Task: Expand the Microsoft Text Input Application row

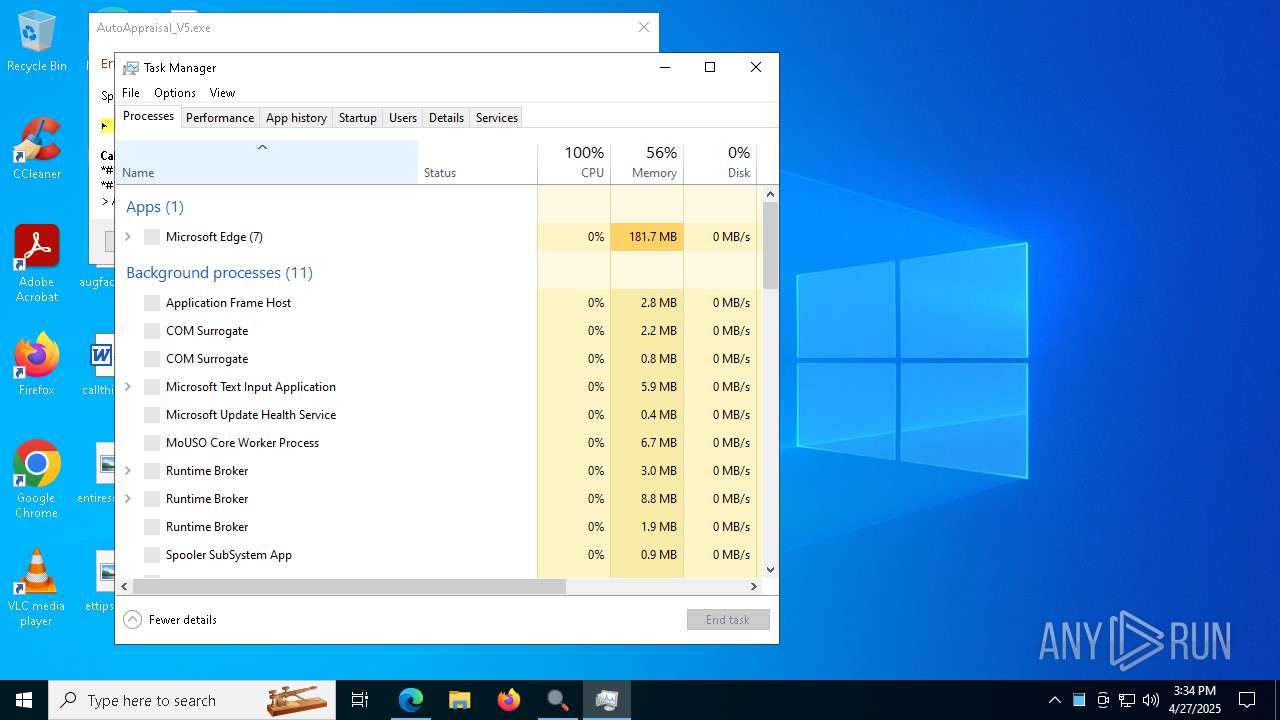Action: click(127, 387)
